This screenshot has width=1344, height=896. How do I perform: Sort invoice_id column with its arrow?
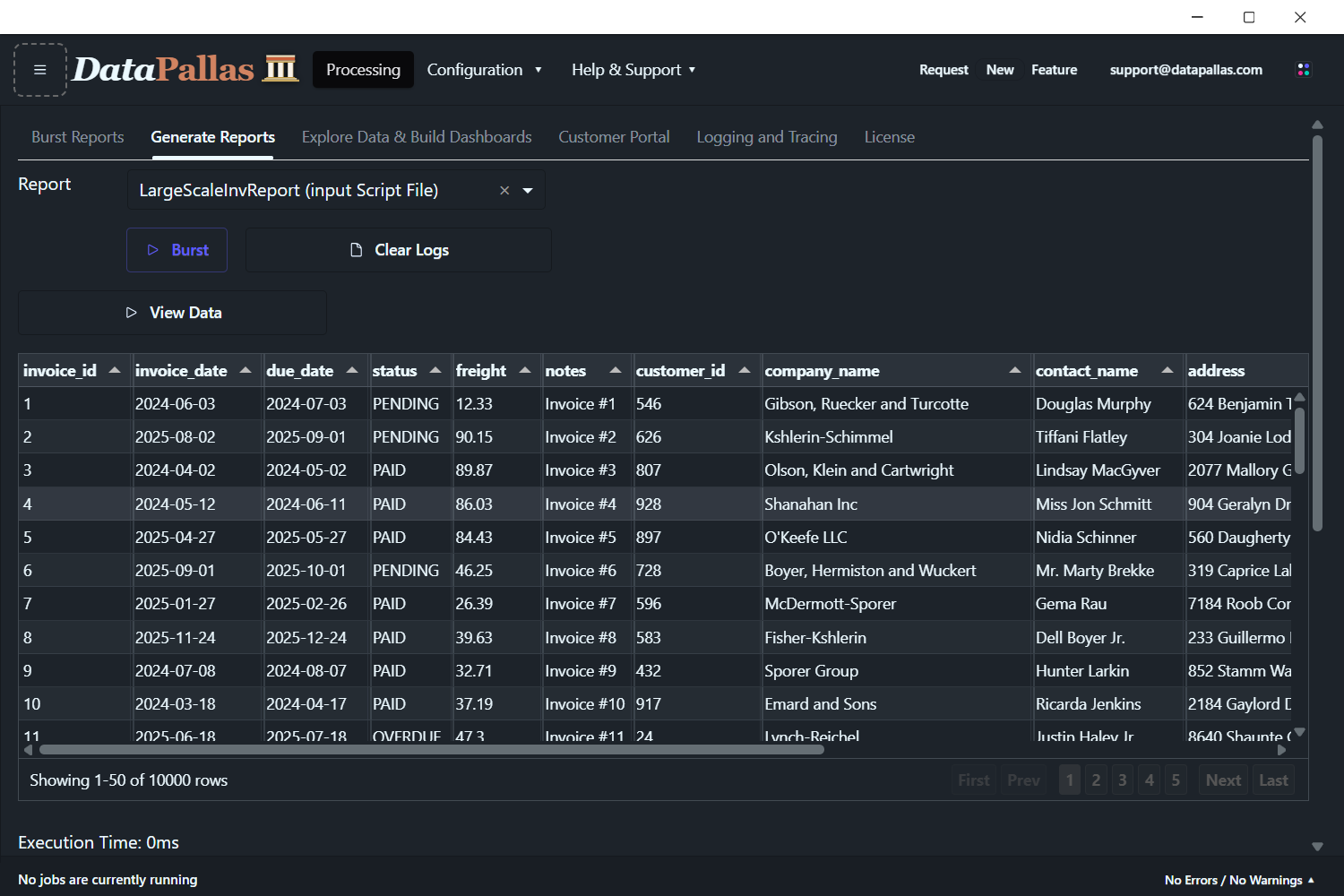[x=115, y=370]
